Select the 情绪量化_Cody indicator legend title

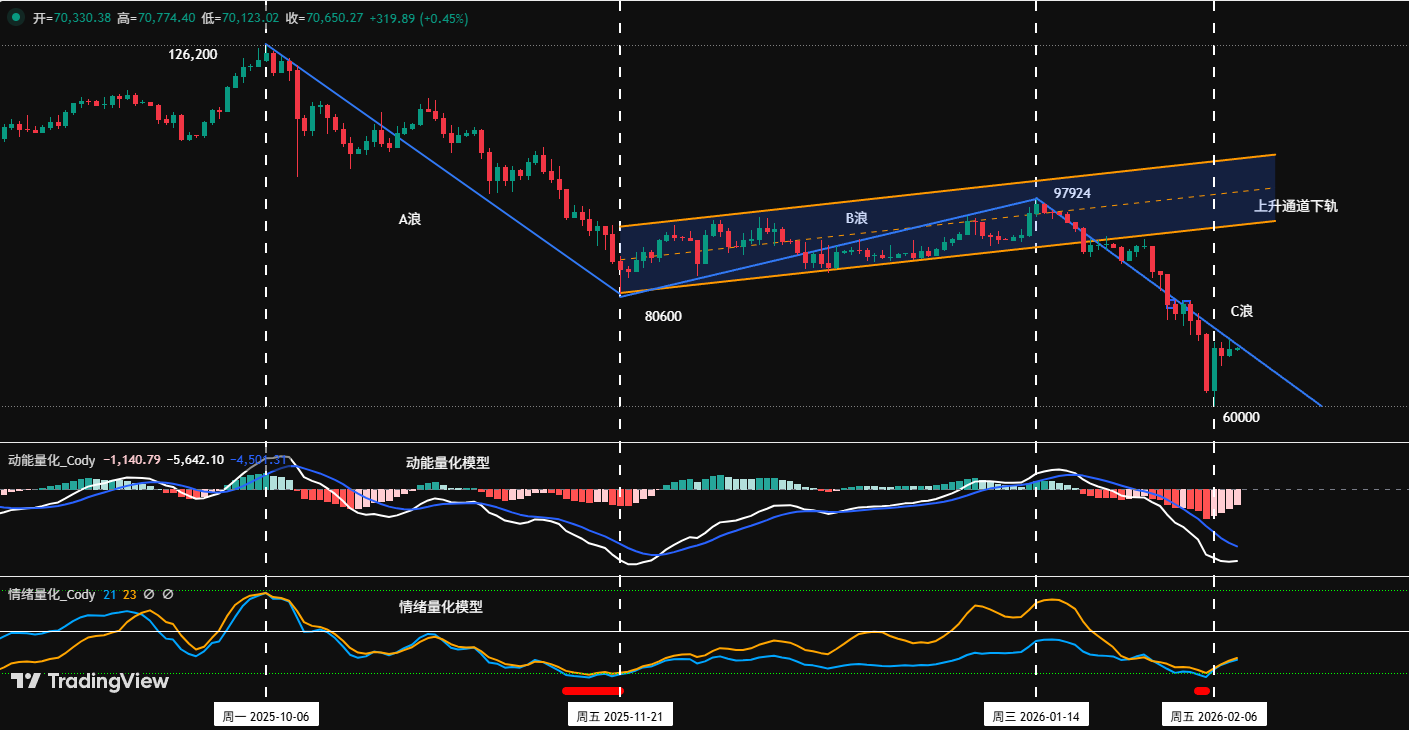52,594
